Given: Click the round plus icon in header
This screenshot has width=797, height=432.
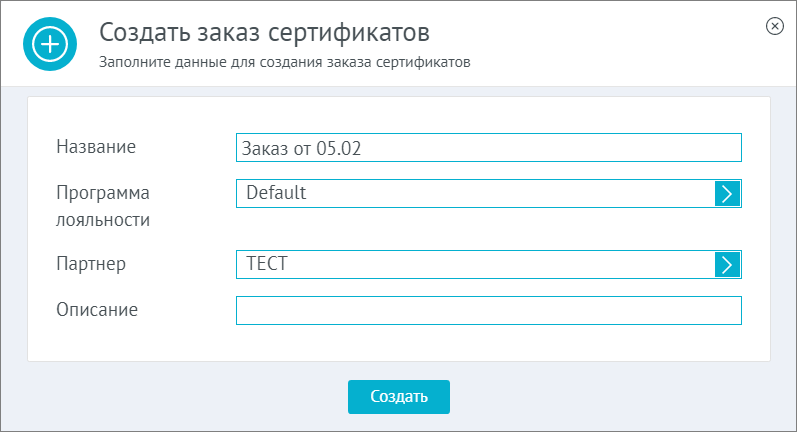Looking at the screenshot, I should click(x=50, y=44).
